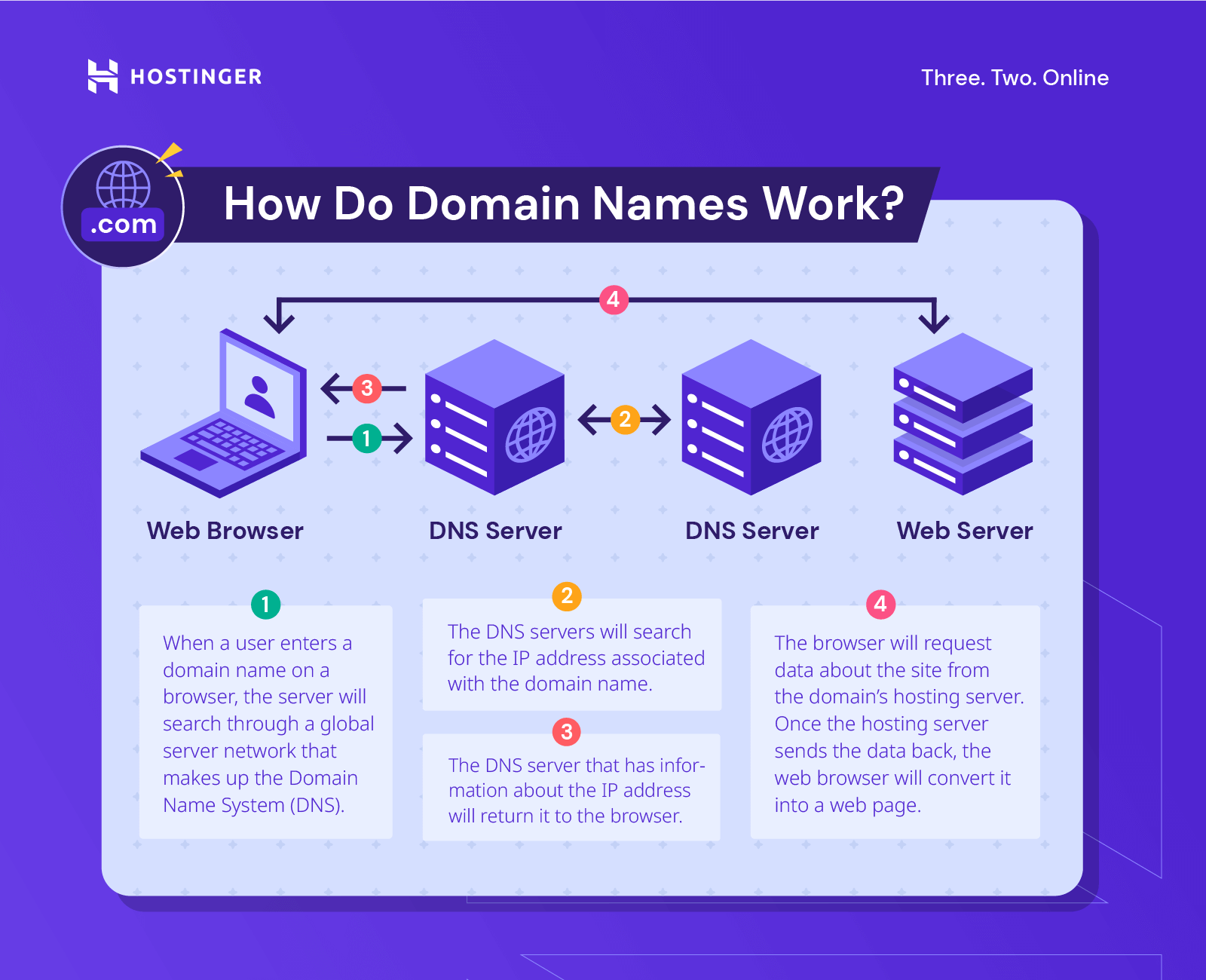This screenshot has height=980, width=1206.
Task: Click the 'DNS Server' label under the cube beside the web server
Action: (x=751, y=531)
